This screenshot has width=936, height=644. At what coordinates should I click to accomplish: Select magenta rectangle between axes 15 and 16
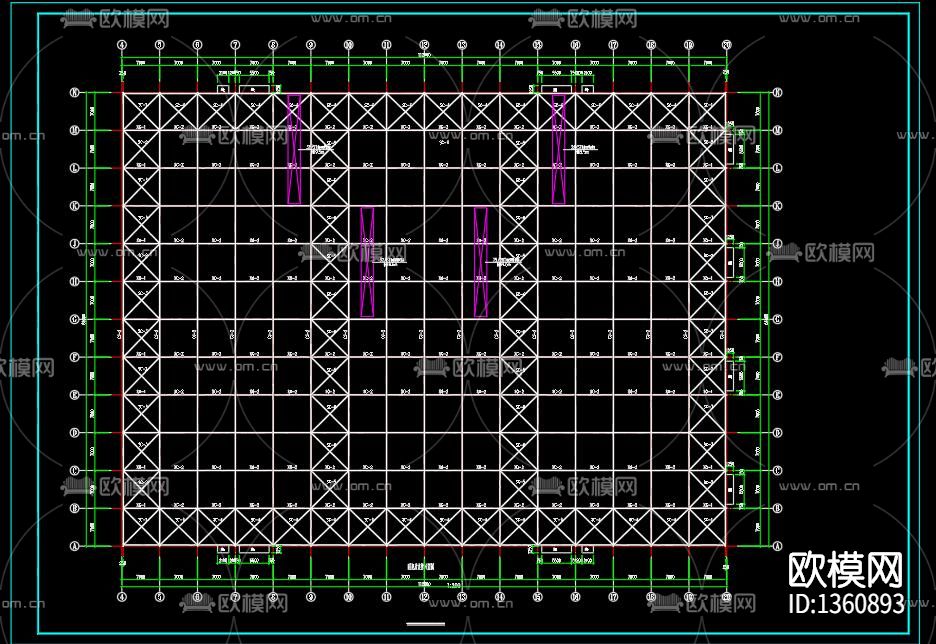pos(559,149)
